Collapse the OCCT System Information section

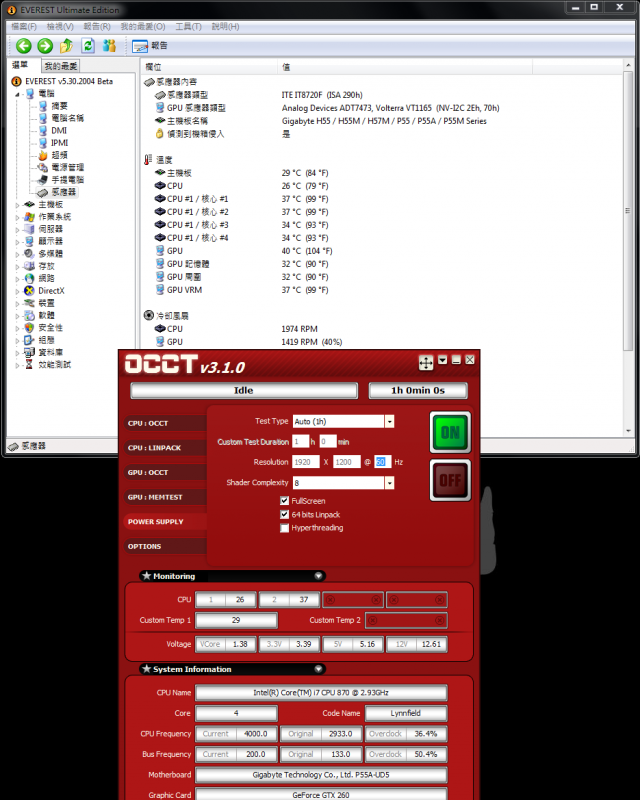[x=318, y=669]
